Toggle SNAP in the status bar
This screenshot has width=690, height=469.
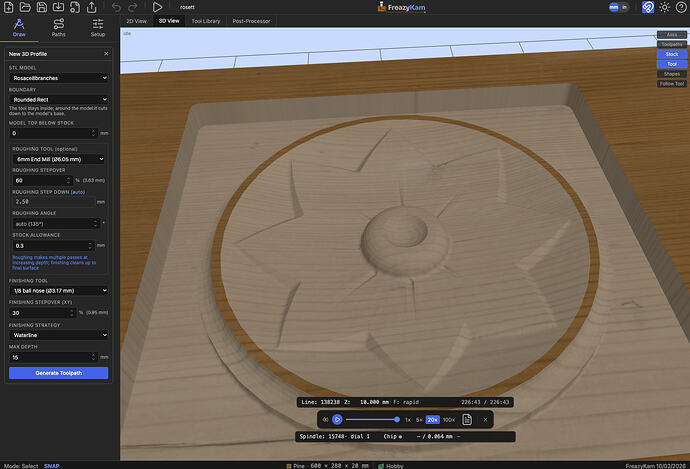(51, 465)
